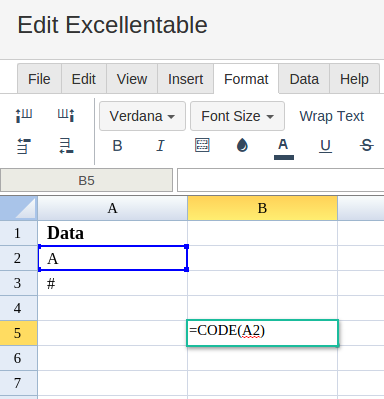Screen dimensions: 384x399
Task: Open the Data tab
Action: pyautogui.click(x=304, y=79)
